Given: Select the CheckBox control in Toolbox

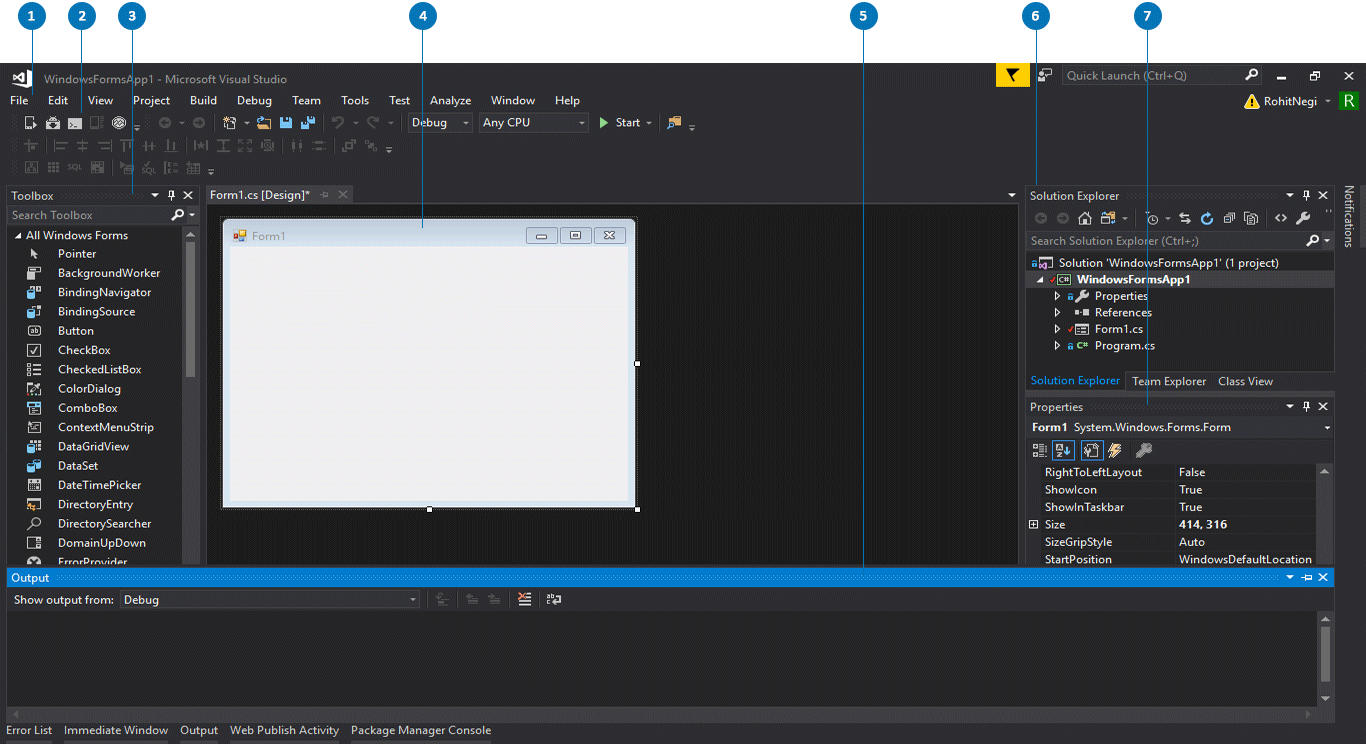Looking at the screenshot, I should tap(84, 350).
